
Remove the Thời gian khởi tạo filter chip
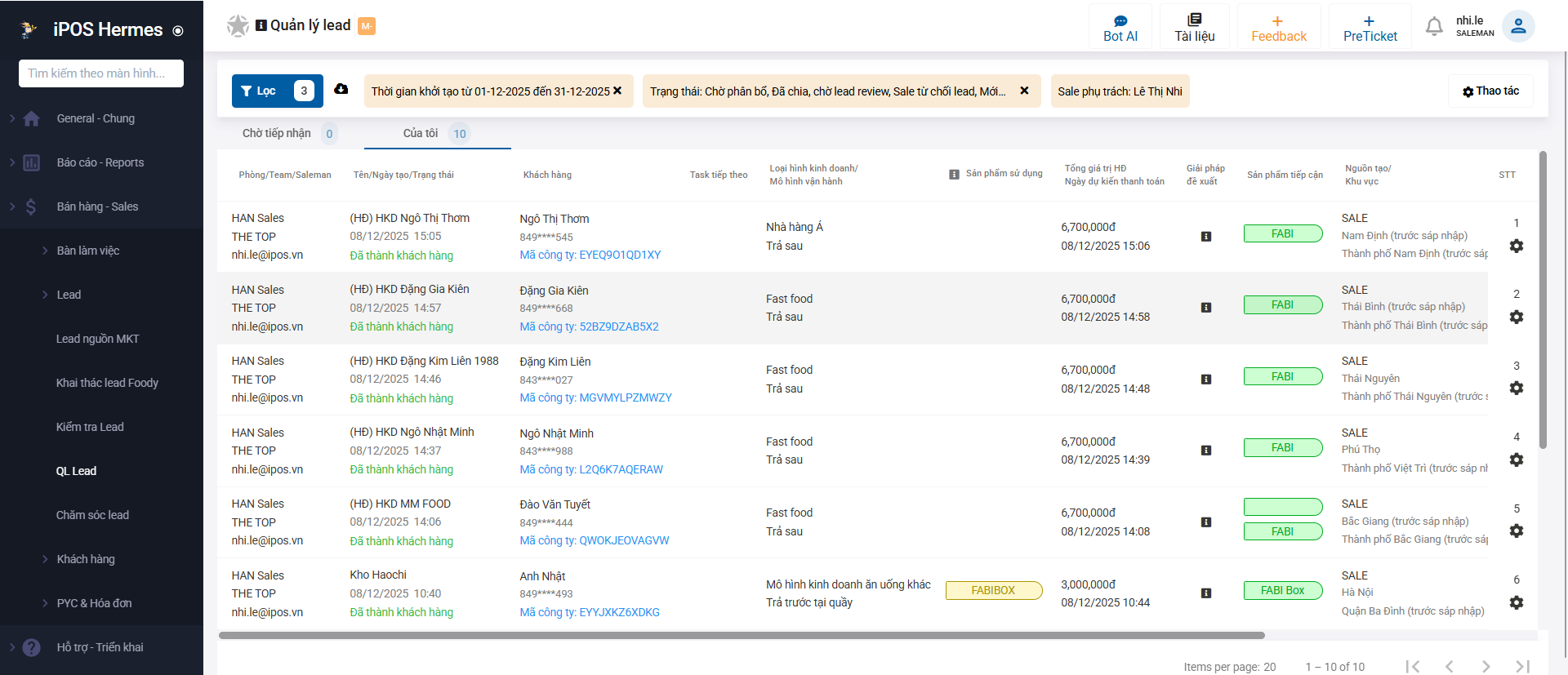tap(617, 91)
